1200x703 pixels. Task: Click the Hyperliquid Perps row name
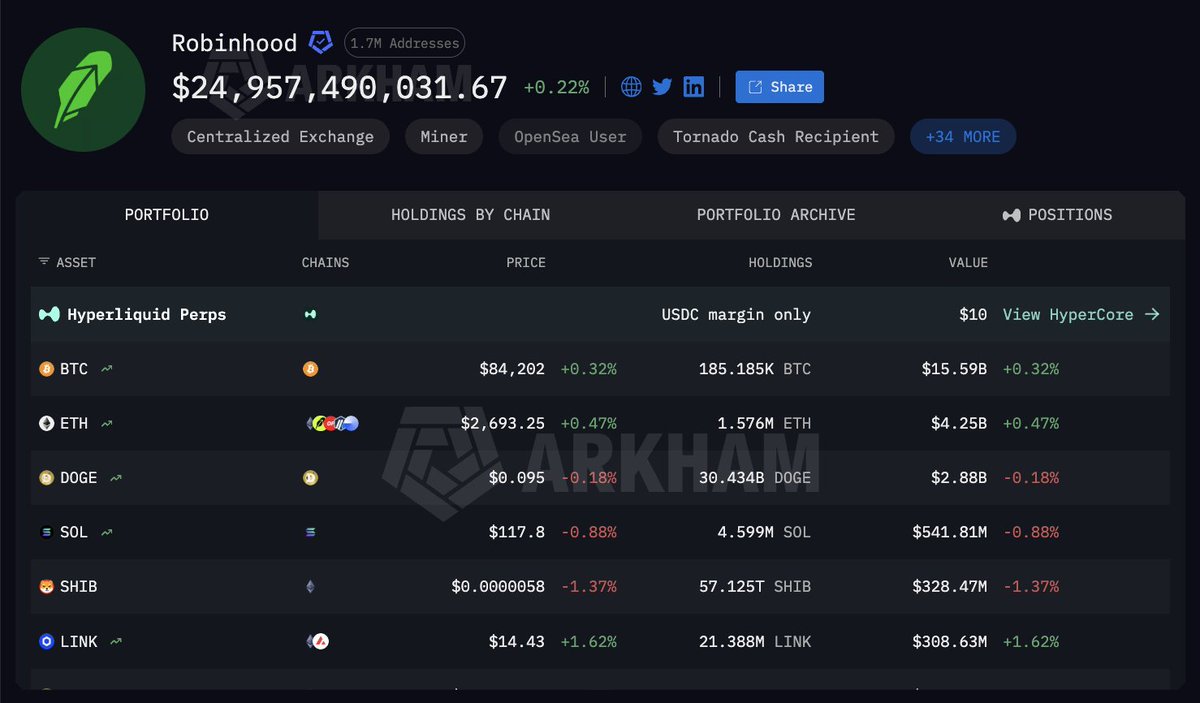click(x=147, y=314)
